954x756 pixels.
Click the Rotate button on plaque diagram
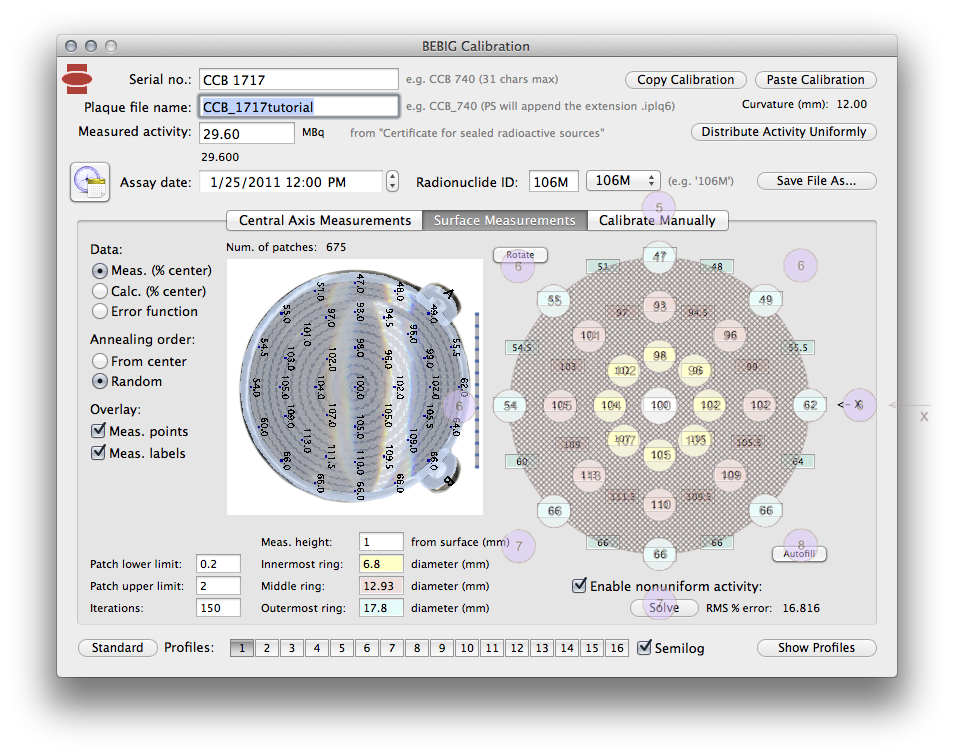tap(520, 255)
